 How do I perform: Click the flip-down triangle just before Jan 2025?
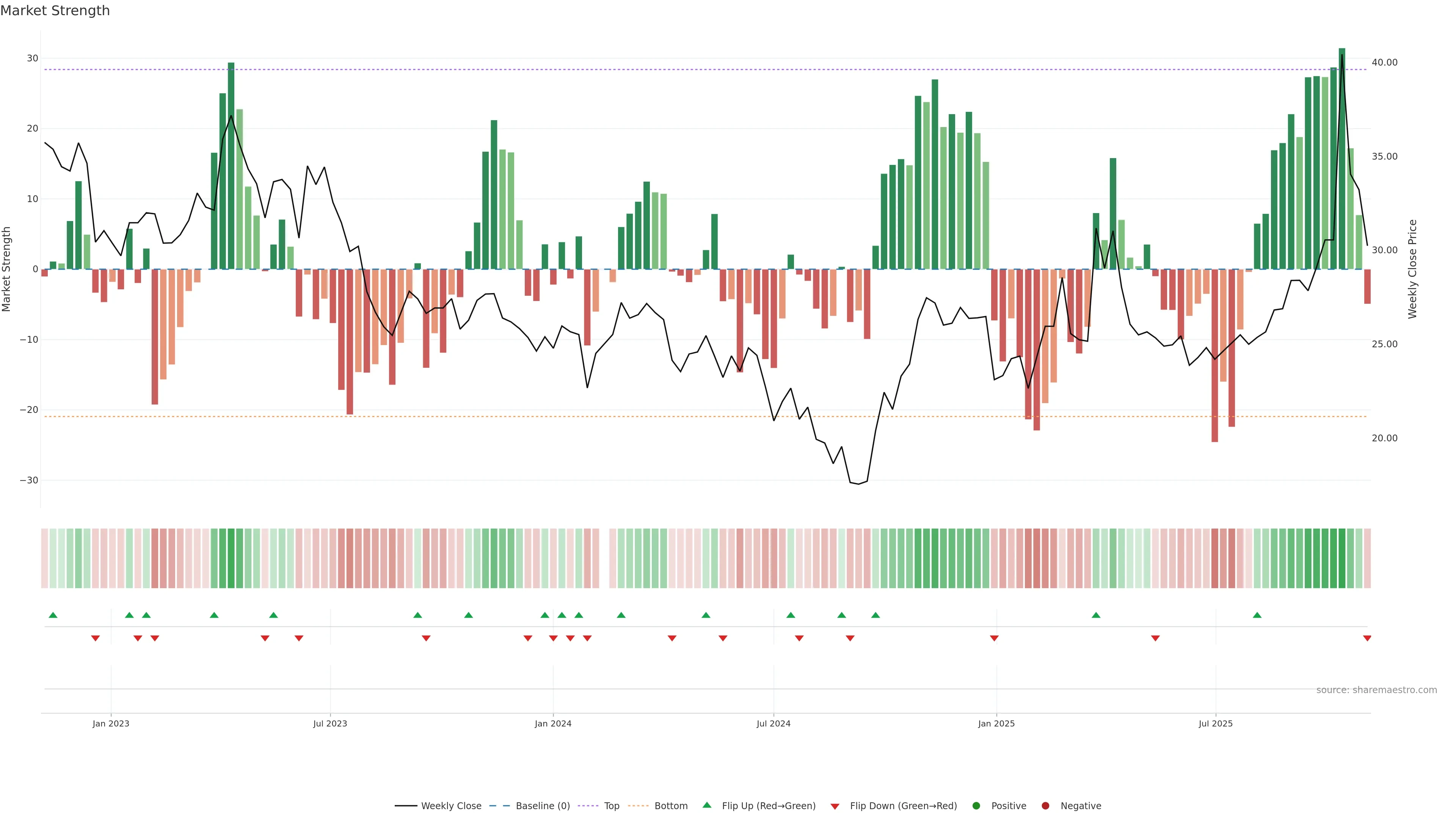(994, 638)
